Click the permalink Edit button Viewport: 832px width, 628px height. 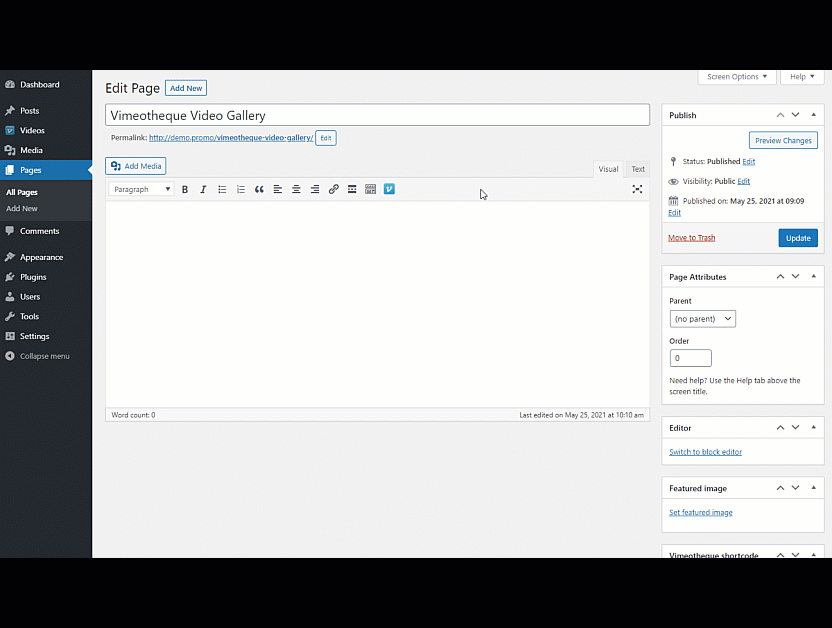326,138
